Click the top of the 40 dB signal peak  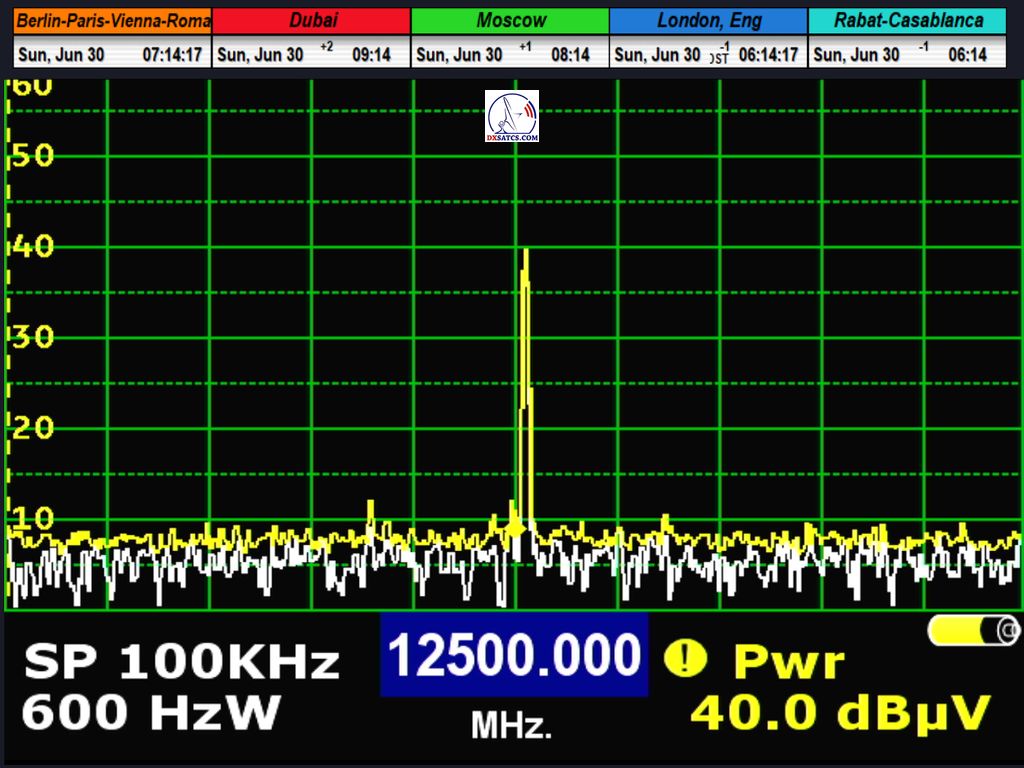tap(525, 251)
